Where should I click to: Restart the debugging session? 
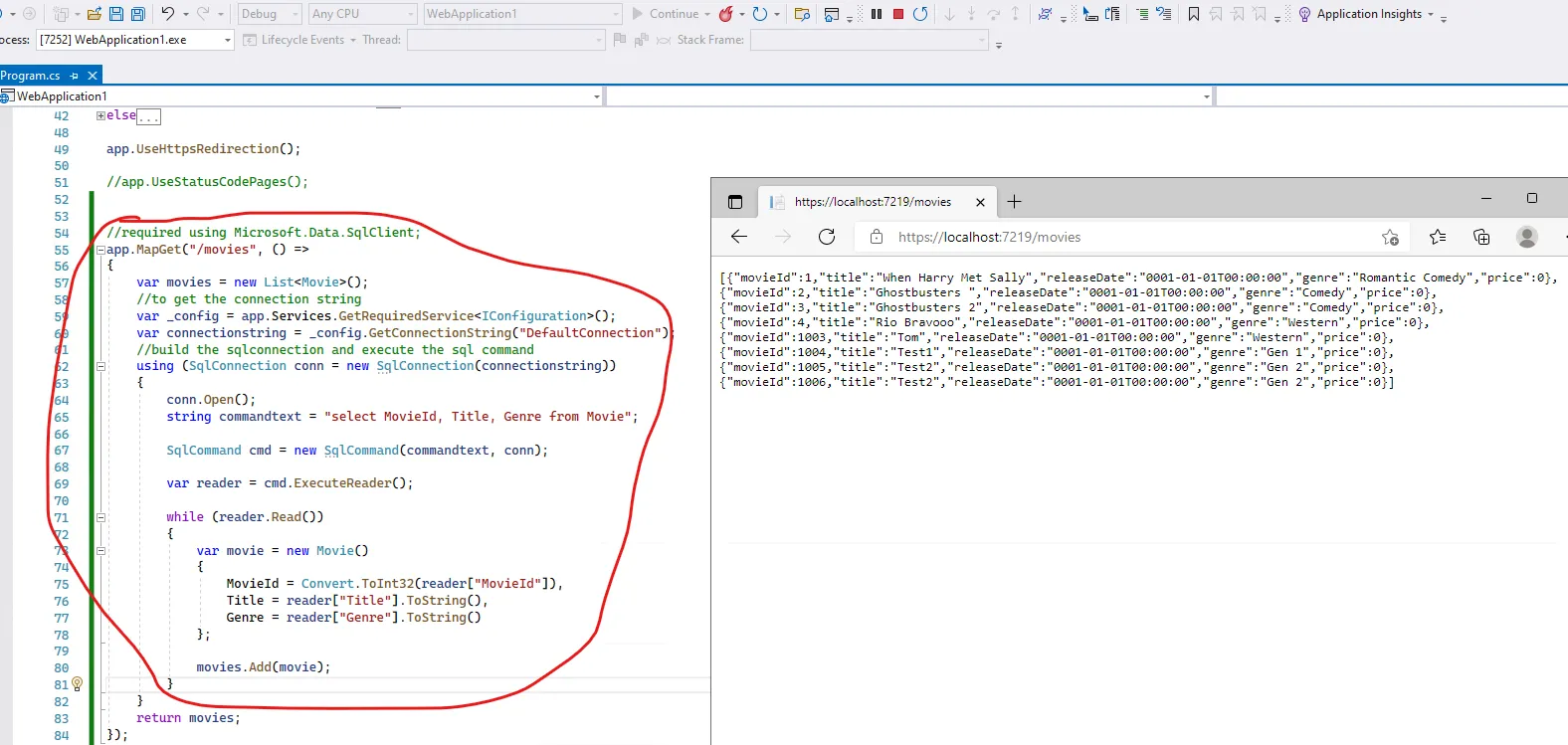tap(920, 14)
